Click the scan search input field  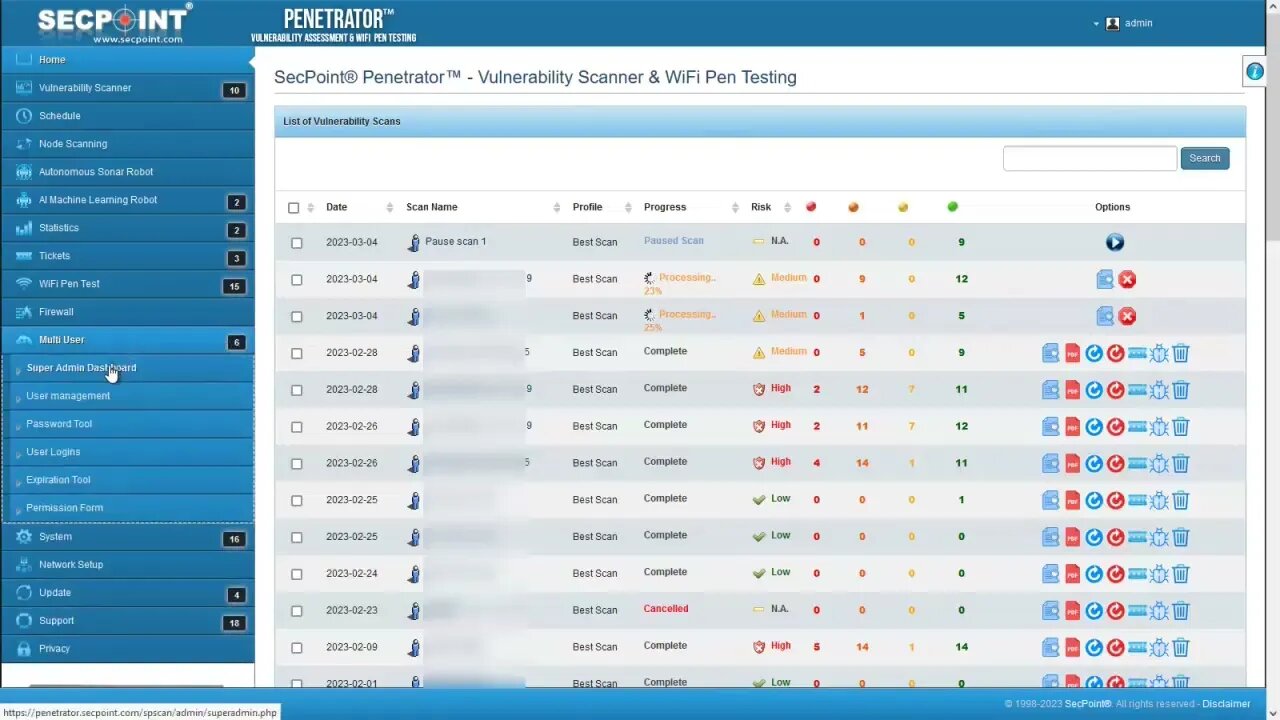tap(1090, 158)
